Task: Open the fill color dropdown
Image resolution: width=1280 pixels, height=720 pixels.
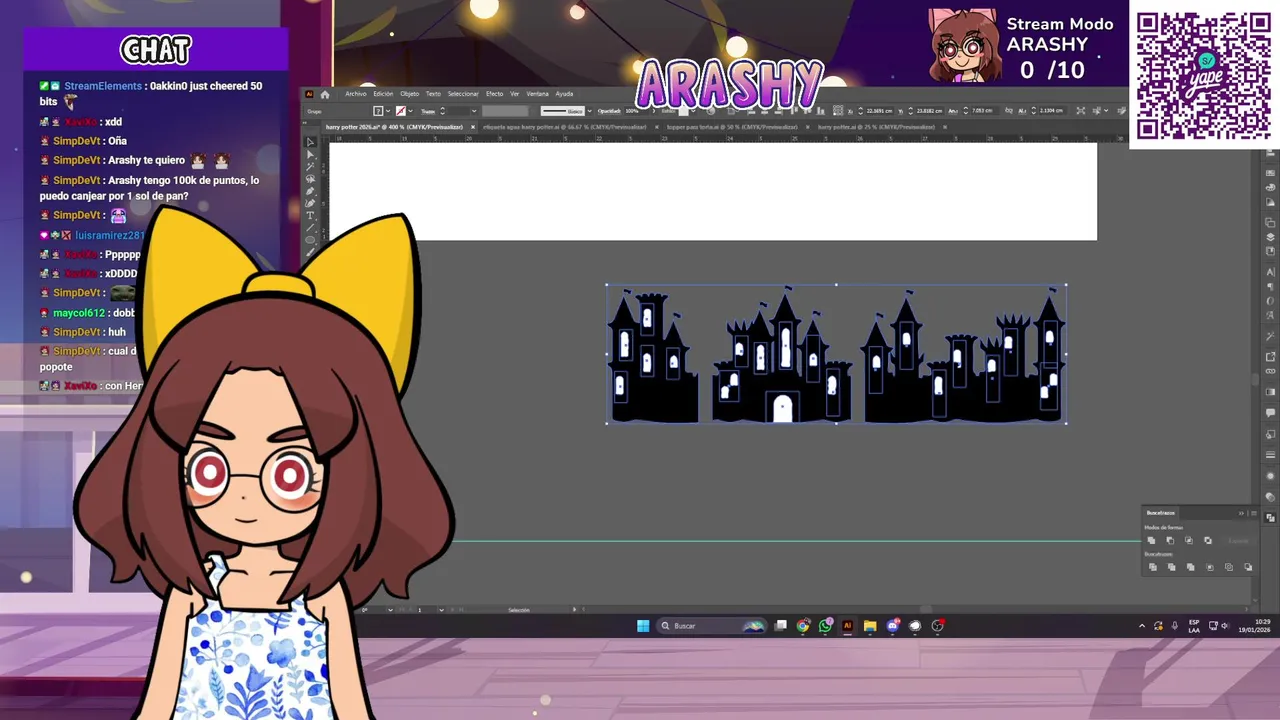Action: point(388,111)
